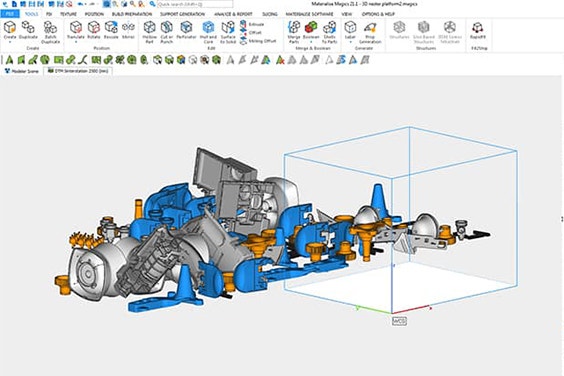Choose the Rotate tool
This screenshot has width=564, height=376.
[x=94, y=30]
